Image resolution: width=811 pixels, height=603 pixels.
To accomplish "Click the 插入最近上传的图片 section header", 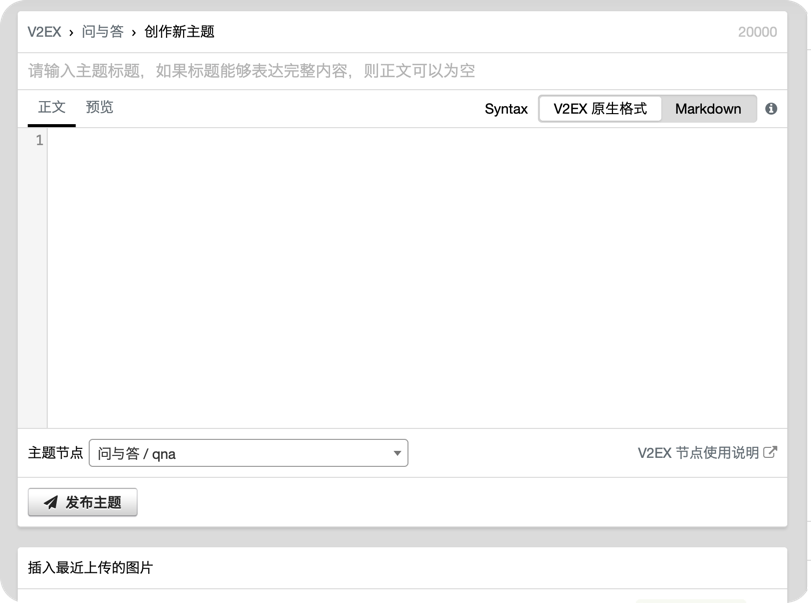I will pyautogui.click(x=91, y=568).
